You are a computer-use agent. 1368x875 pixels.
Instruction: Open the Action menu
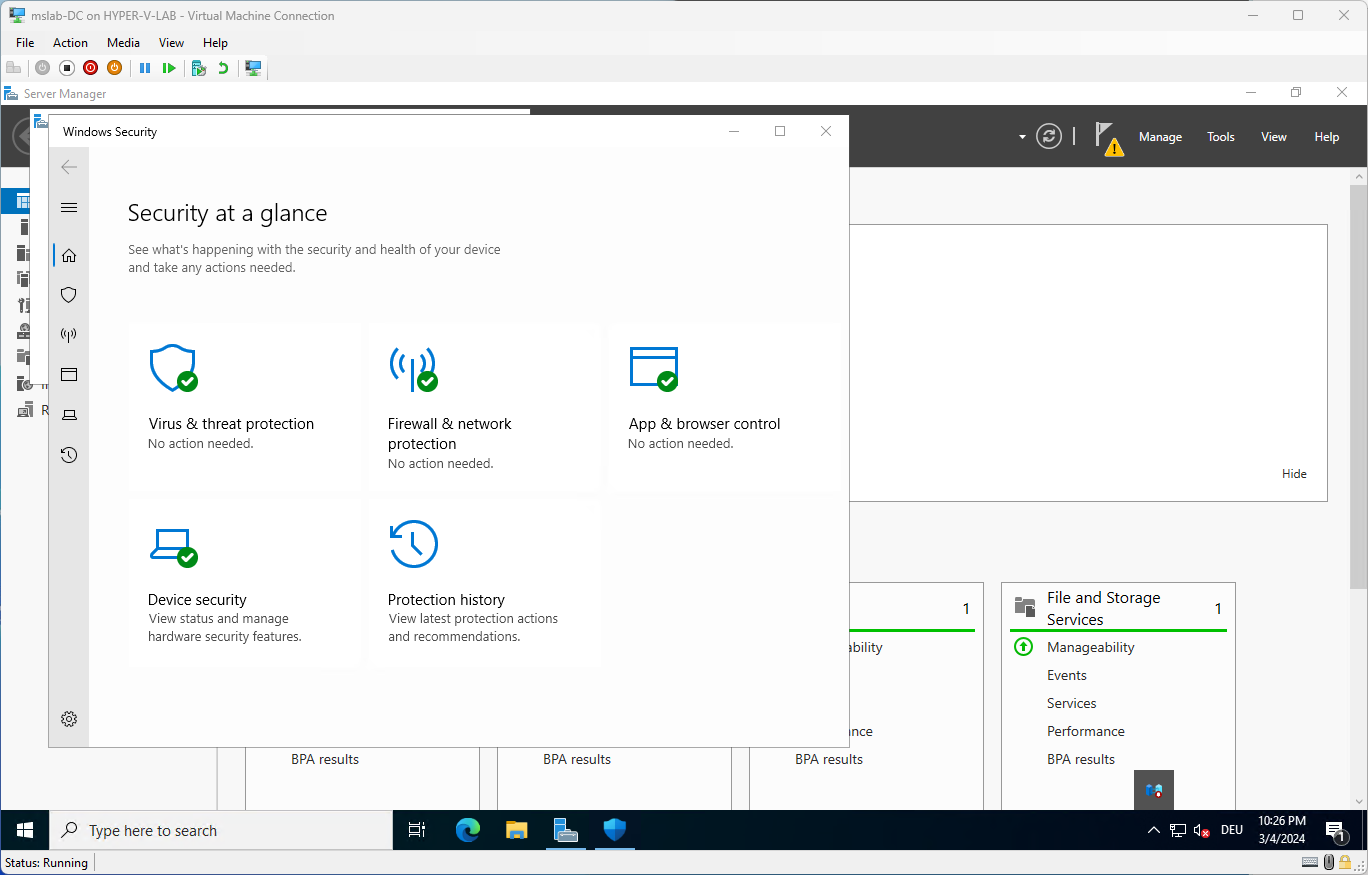[x=70, y=42]
